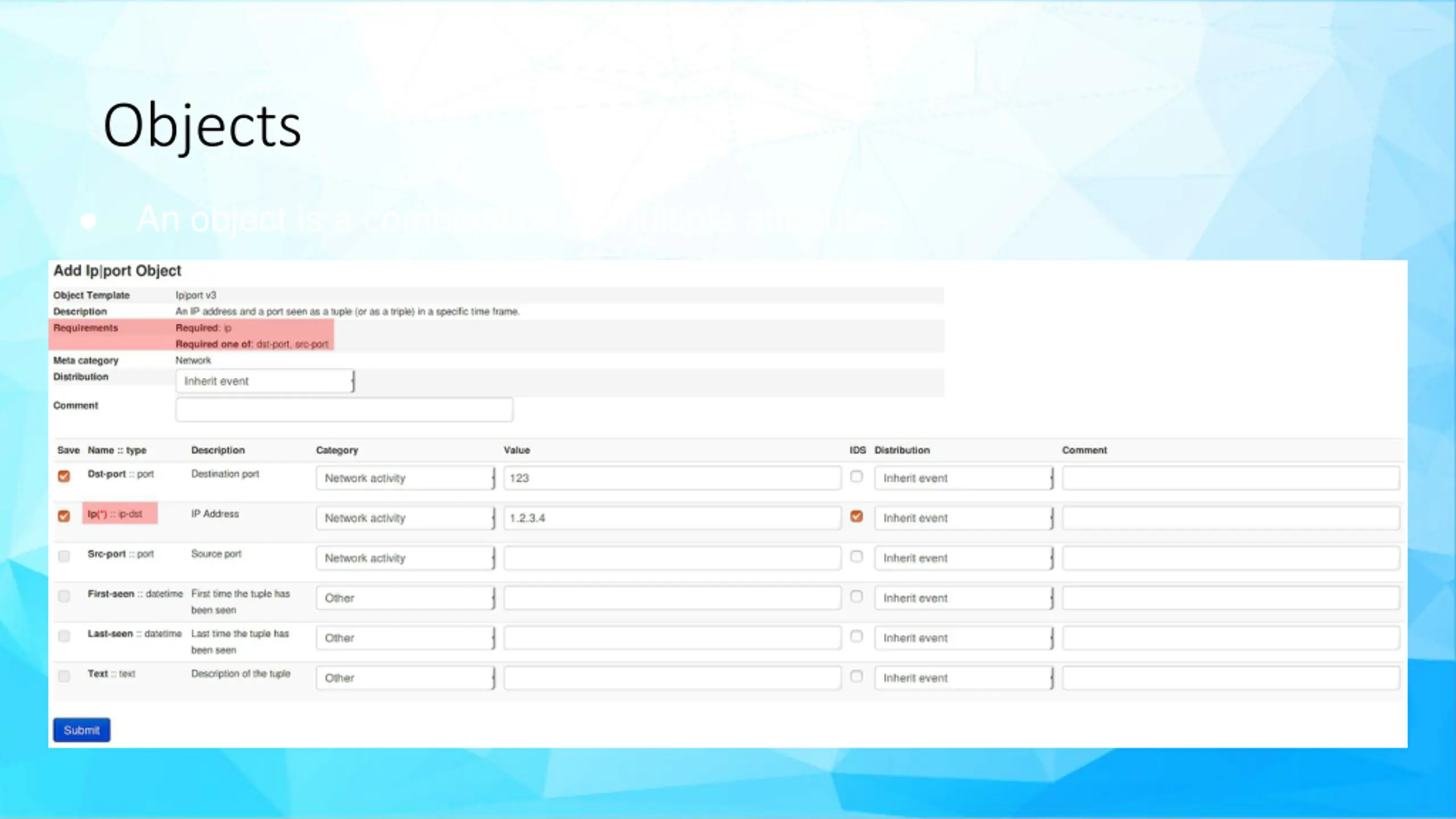Click the Dst-port value field containing 123
1456x819 pixels.
pyautogui.click(x=672, y=478)
